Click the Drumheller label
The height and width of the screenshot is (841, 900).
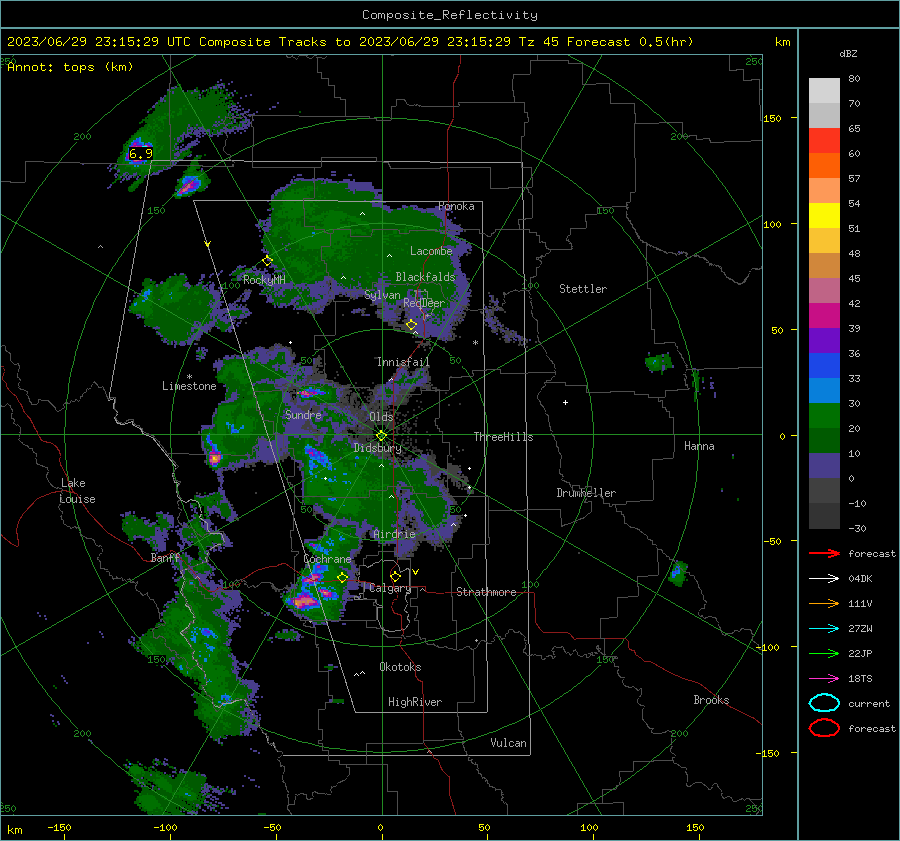pyautogui.click(x=586, y=493)
